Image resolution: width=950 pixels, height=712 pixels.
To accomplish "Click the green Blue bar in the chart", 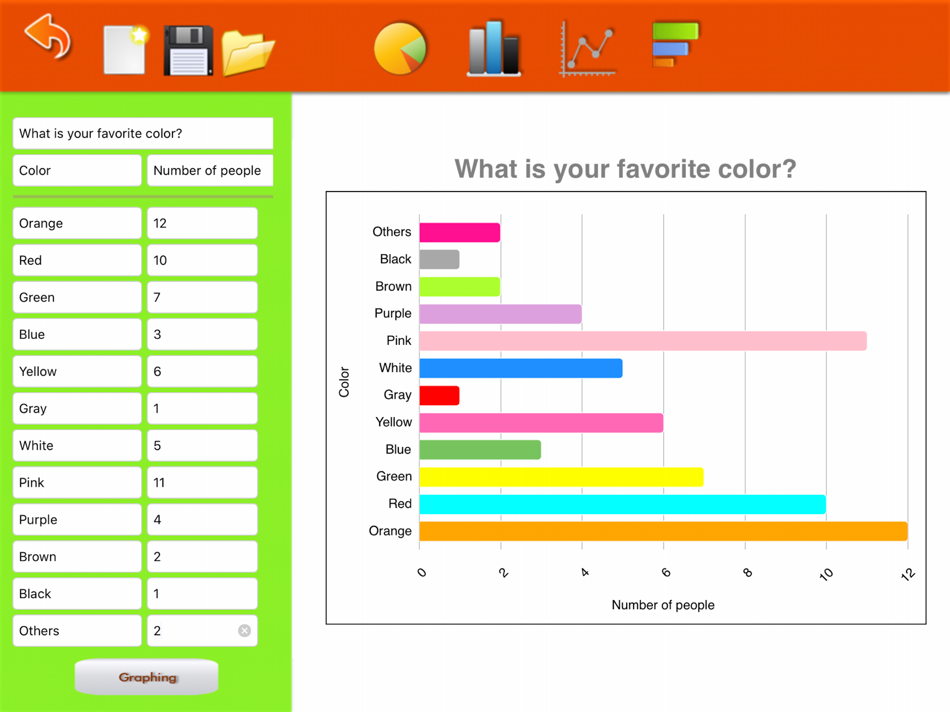I will tap(480, 450).
